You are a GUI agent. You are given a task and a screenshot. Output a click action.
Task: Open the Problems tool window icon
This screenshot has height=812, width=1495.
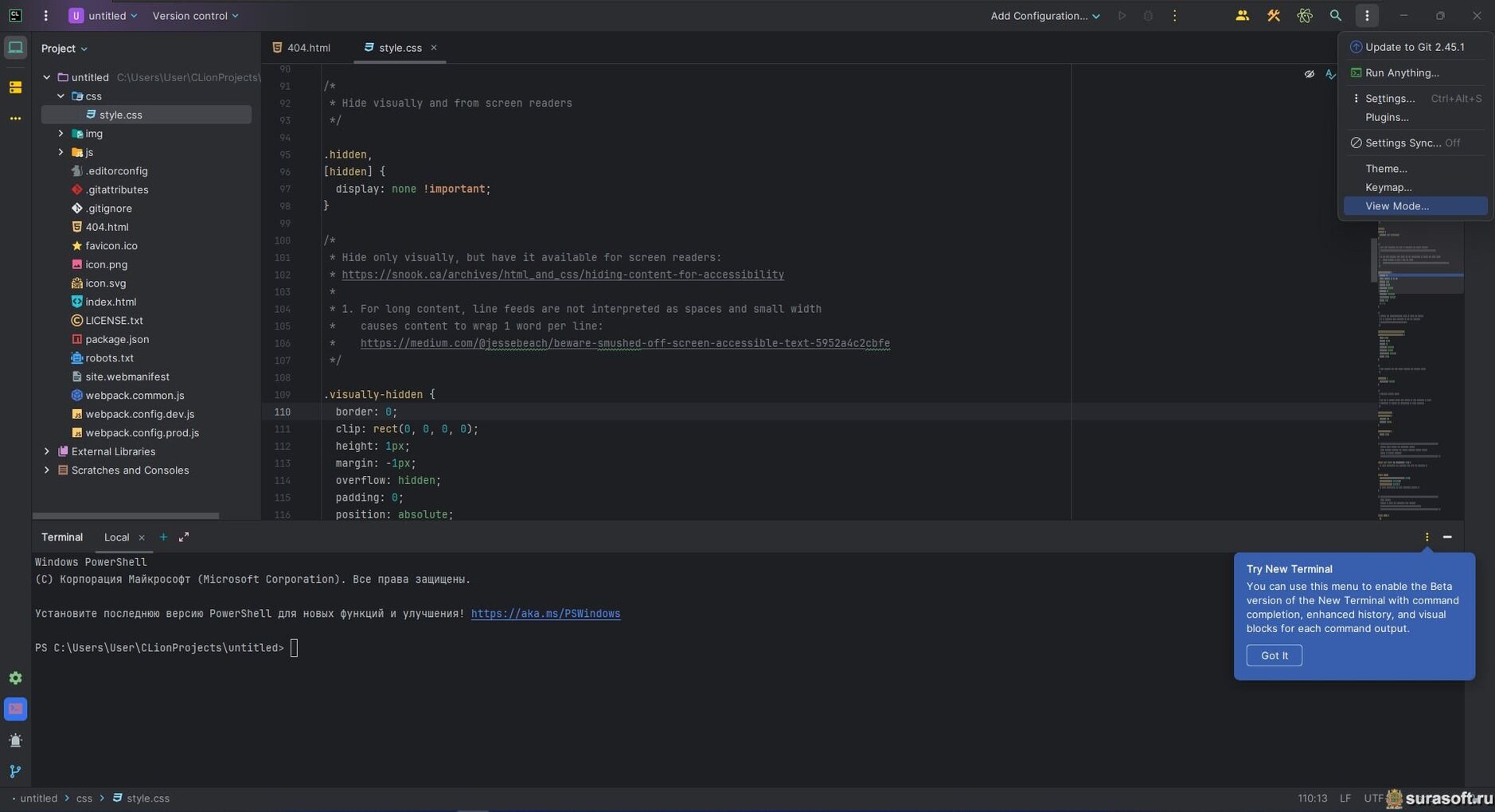click(x=15, y=740)
